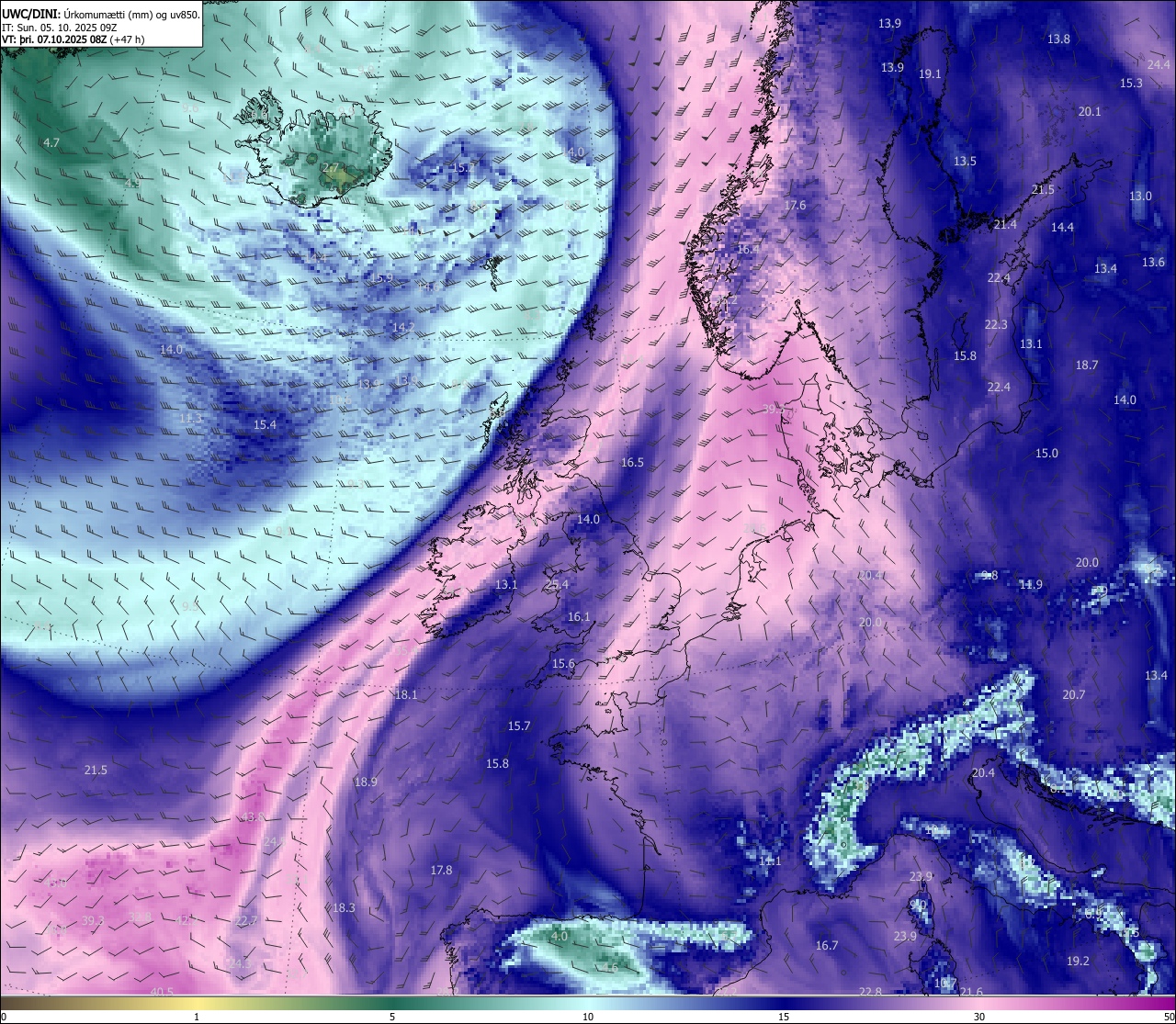
Task: Click the 21.4 value label
Action: point(1005,225)
